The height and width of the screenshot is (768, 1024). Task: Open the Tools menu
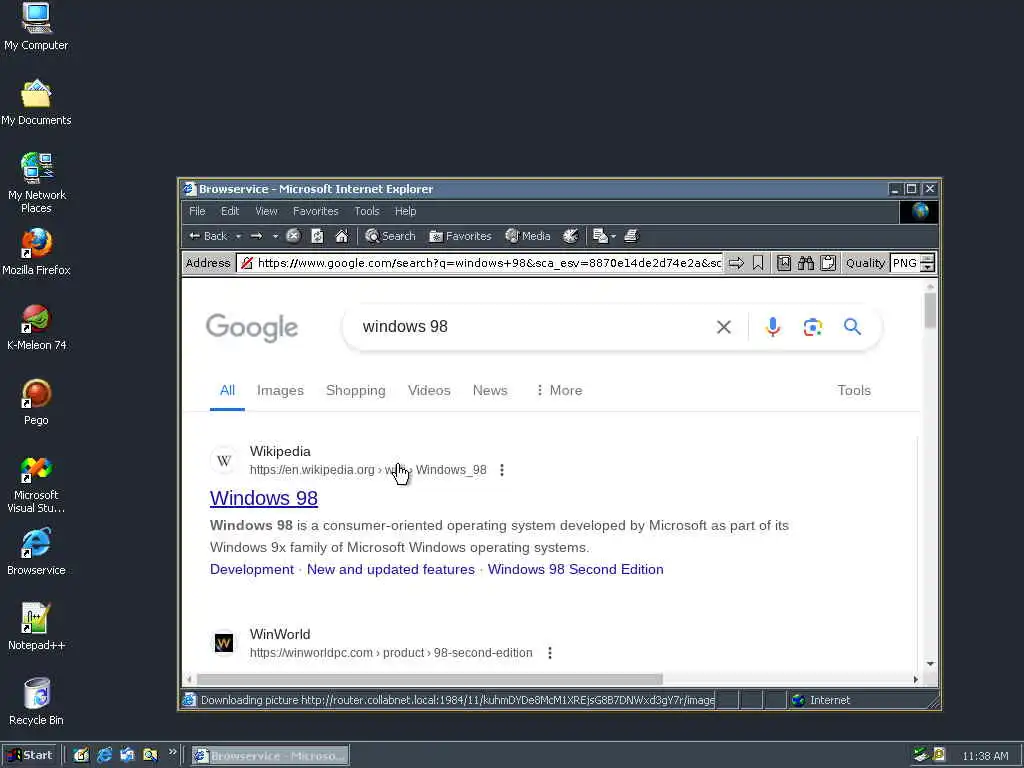(x=366, y=212)
